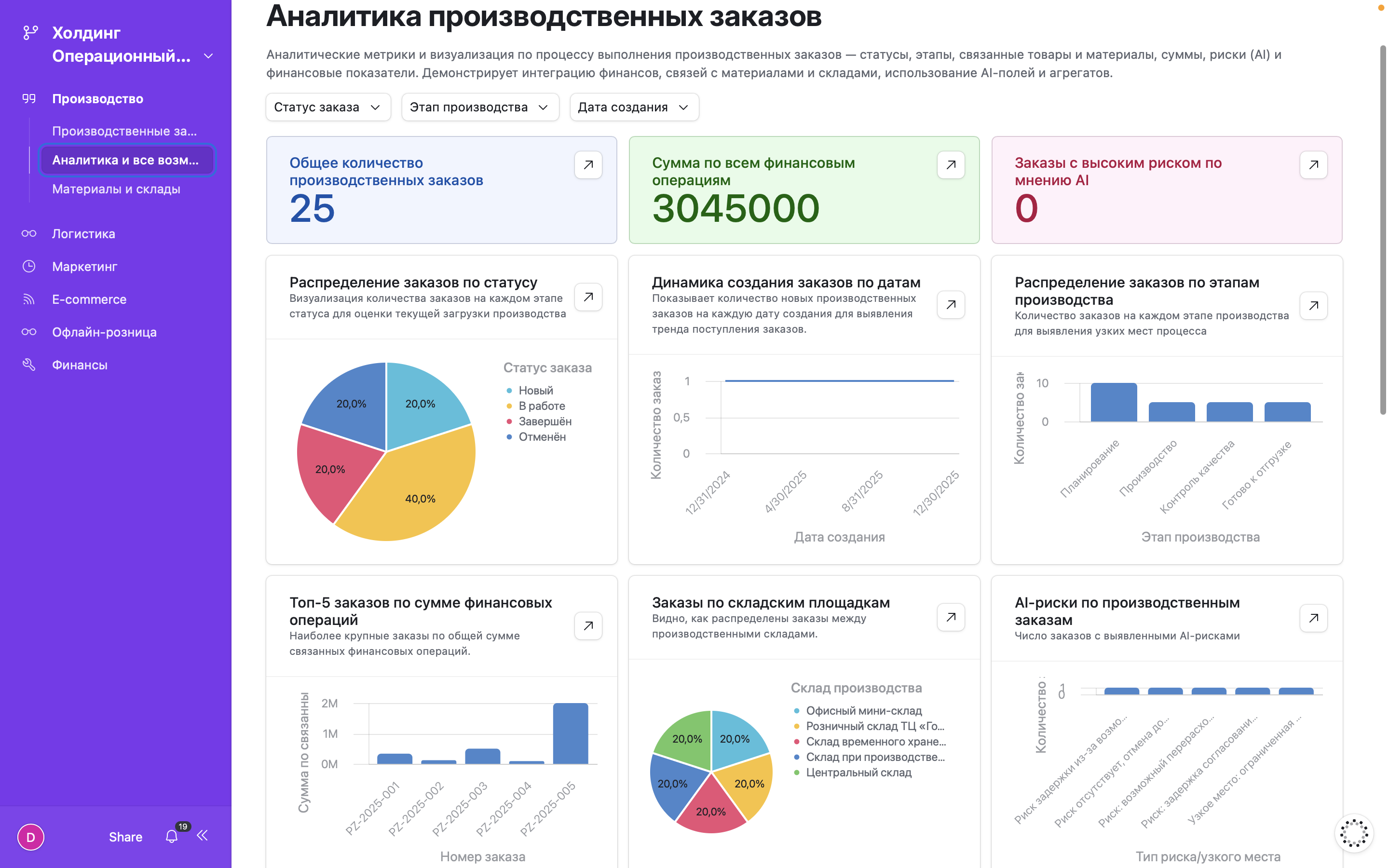Expand the Холдинг Операционный workspace chevron
1389x868 pixels.
pyautogui.click(x=208, y=55)
